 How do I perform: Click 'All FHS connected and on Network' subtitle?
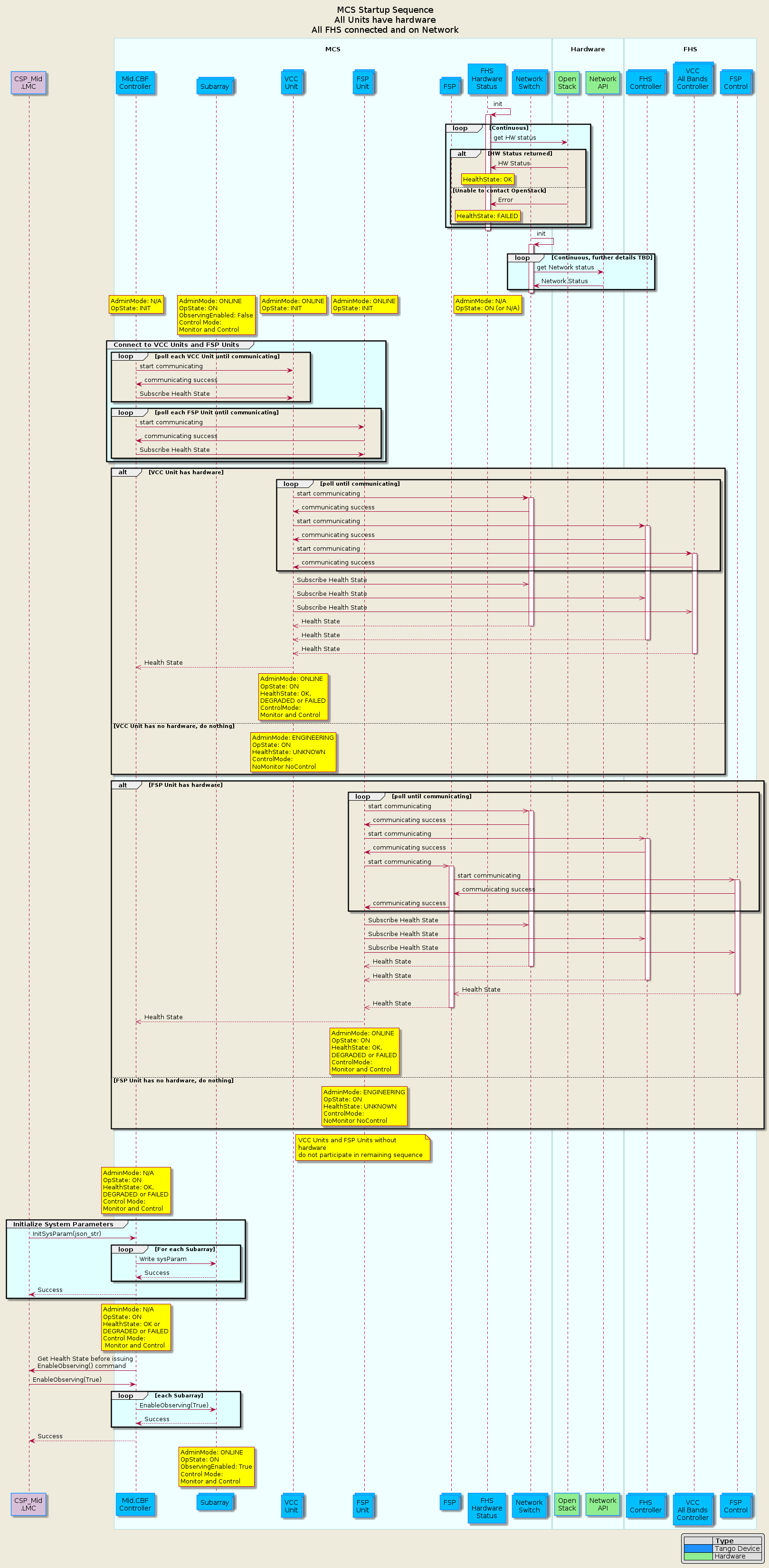(x=385, y=30)
